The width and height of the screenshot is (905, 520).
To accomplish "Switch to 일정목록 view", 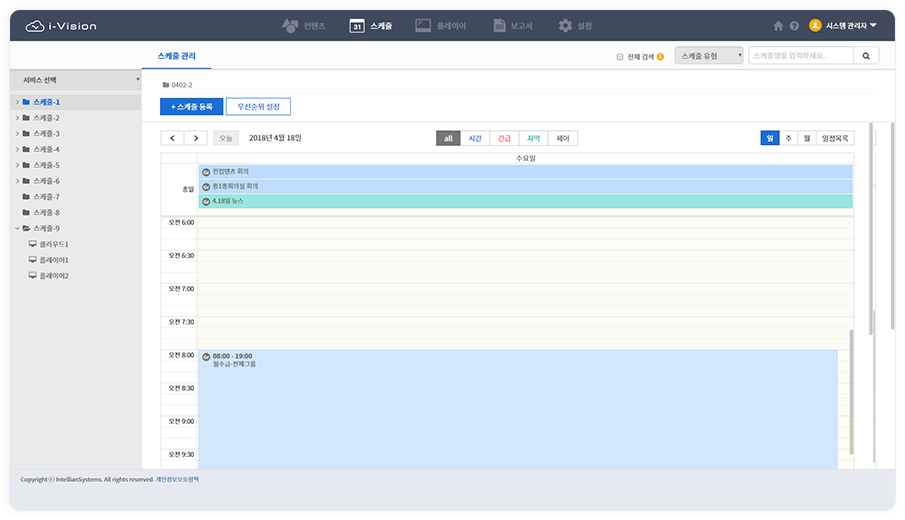I will point(835,139).
